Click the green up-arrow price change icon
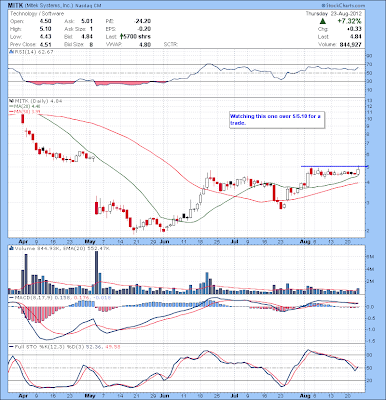 [x=322, y=21]
